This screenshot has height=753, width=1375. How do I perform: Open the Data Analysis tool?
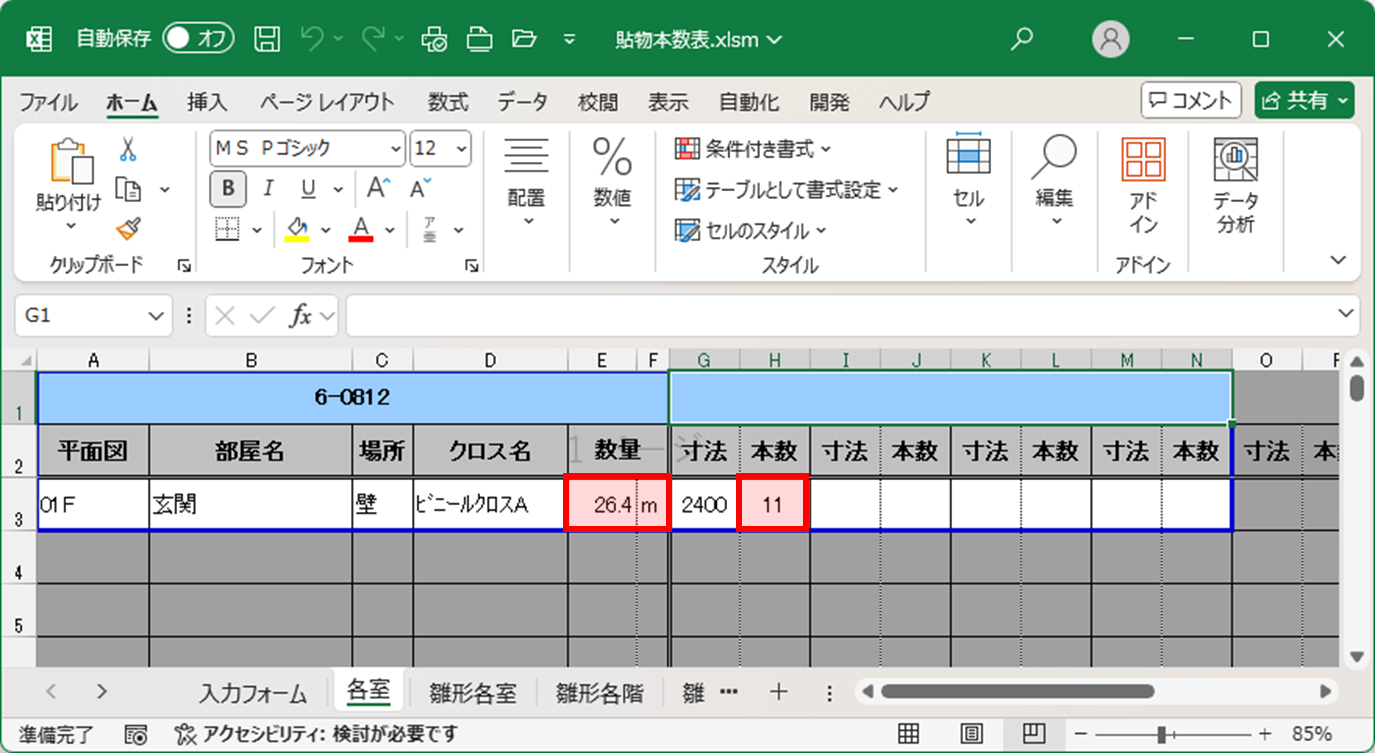[x=1235, y=186]
